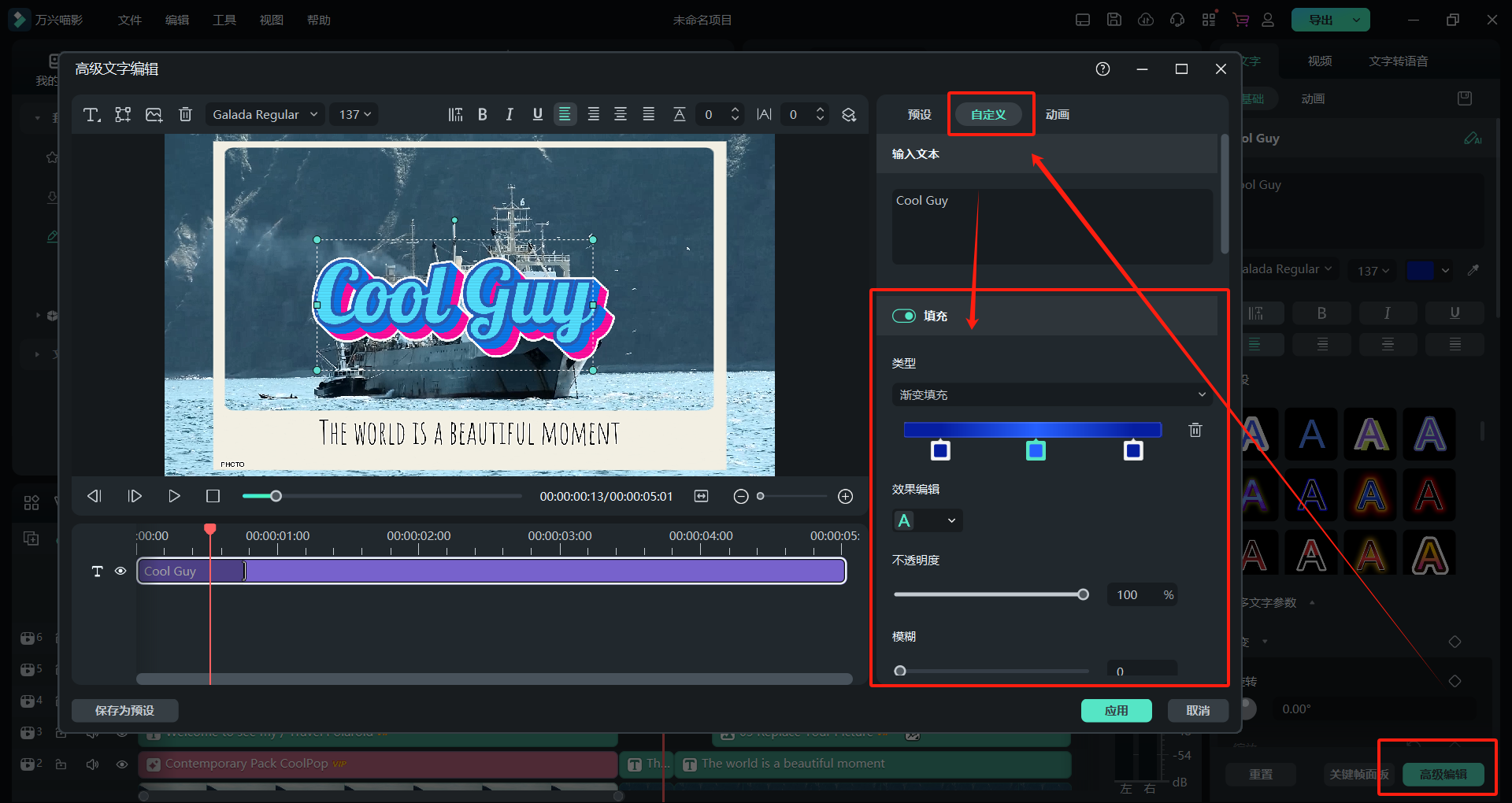This screenshot has height=803, width=1512.
Task: Open help in advanced text editor
Action: click(x=1102, y=69)
